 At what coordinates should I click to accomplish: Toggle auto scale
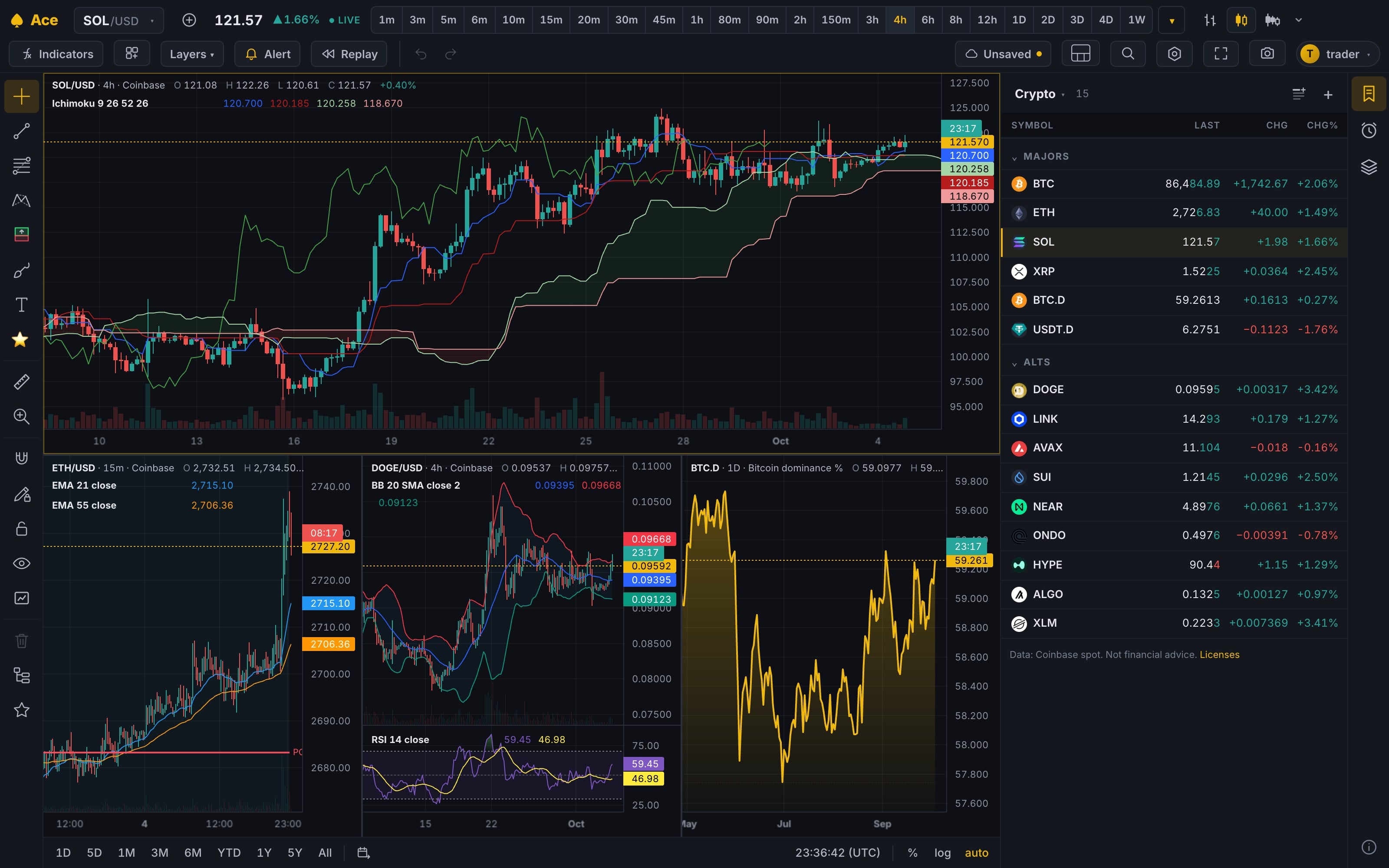tap(976, 852)
